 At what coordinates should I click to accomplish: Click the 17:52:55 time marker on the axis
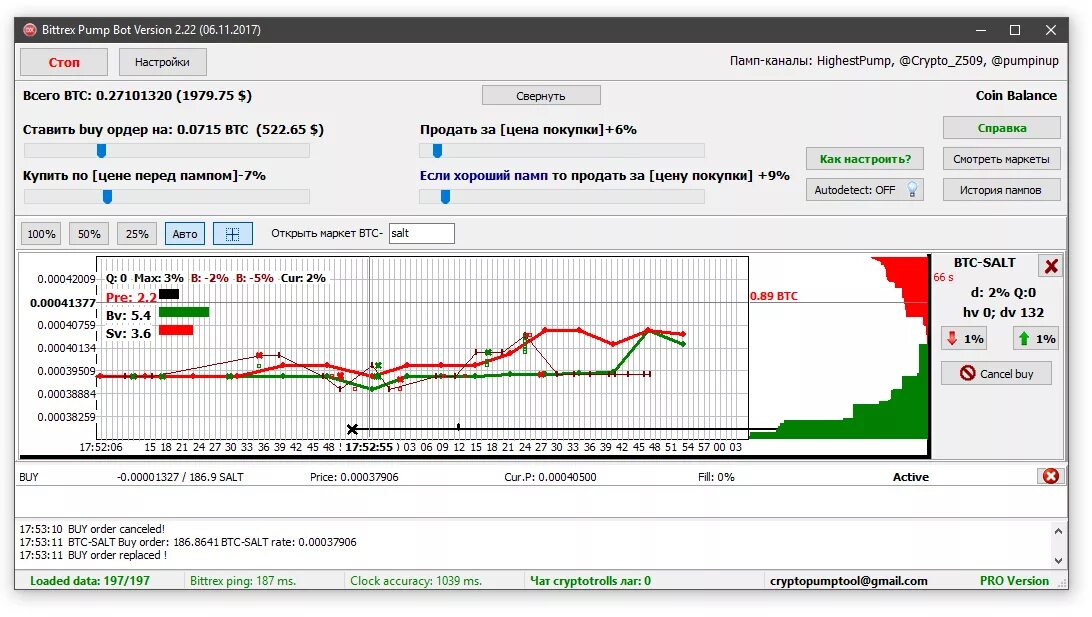coord(369,447)
